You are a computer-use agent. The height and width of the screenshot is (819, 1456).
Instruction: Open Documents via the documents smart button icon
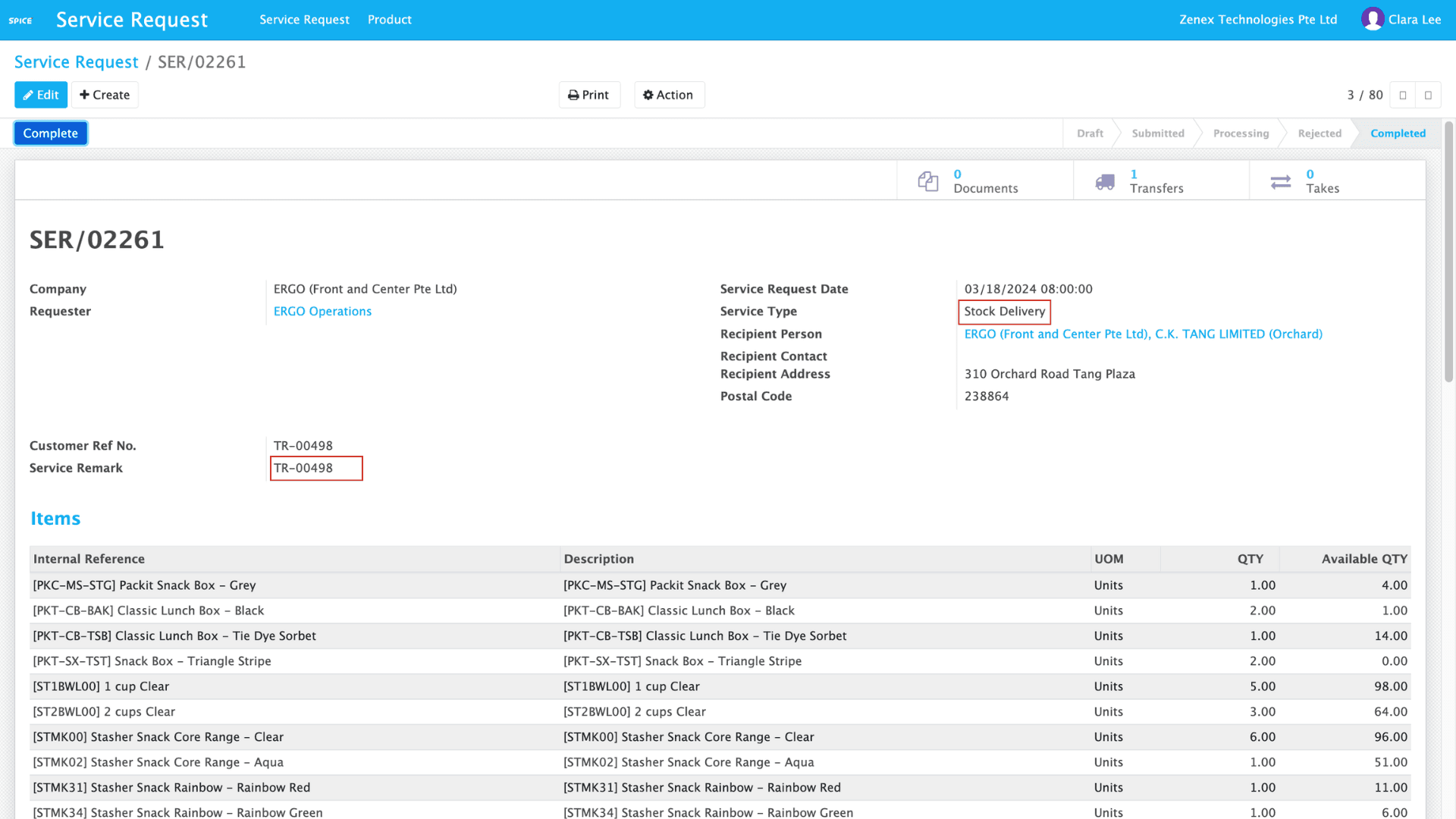pyautogui.click(x=927, y=180)
